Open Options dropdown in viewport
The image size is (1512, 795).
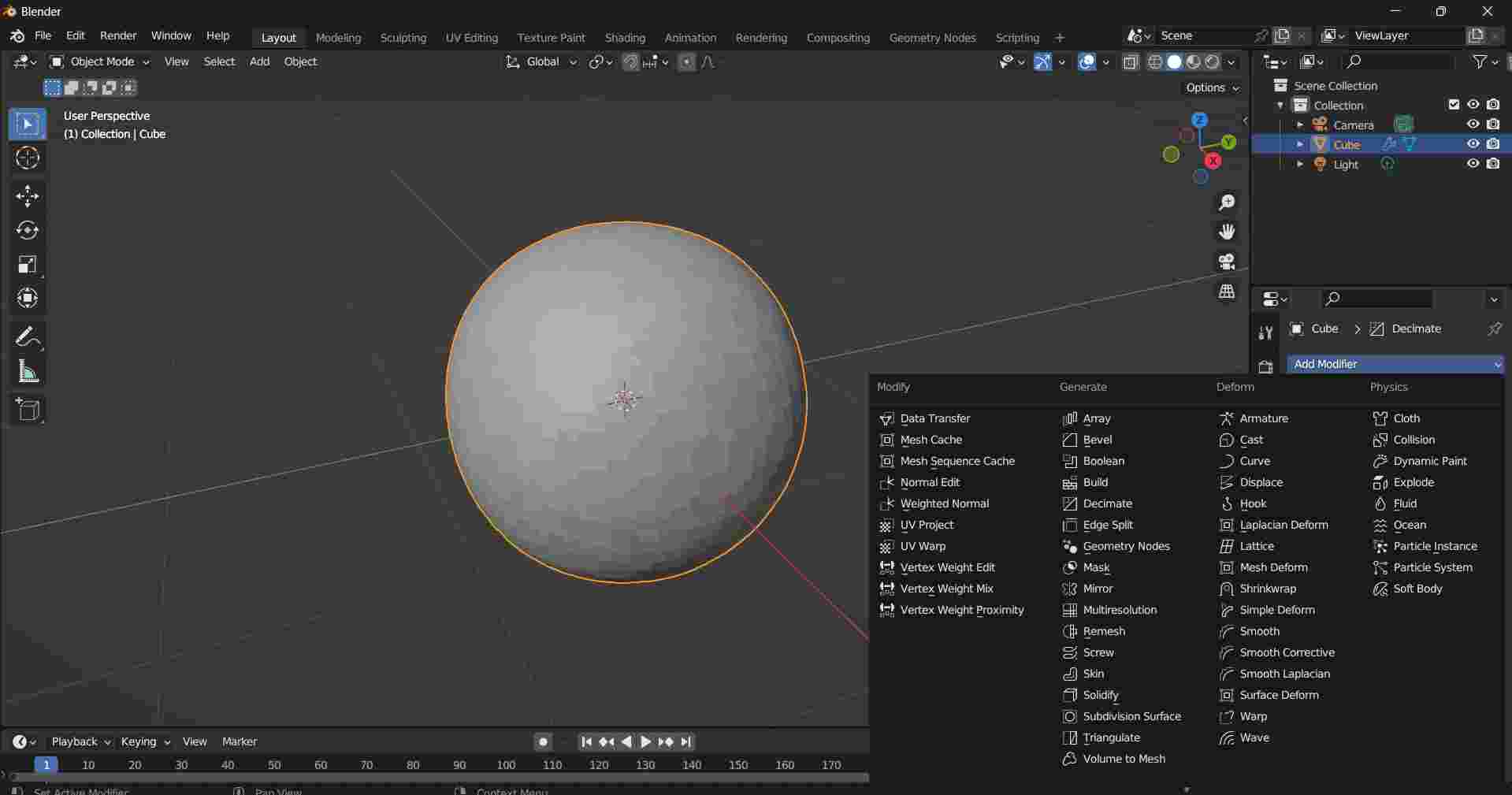[1212, 87]
